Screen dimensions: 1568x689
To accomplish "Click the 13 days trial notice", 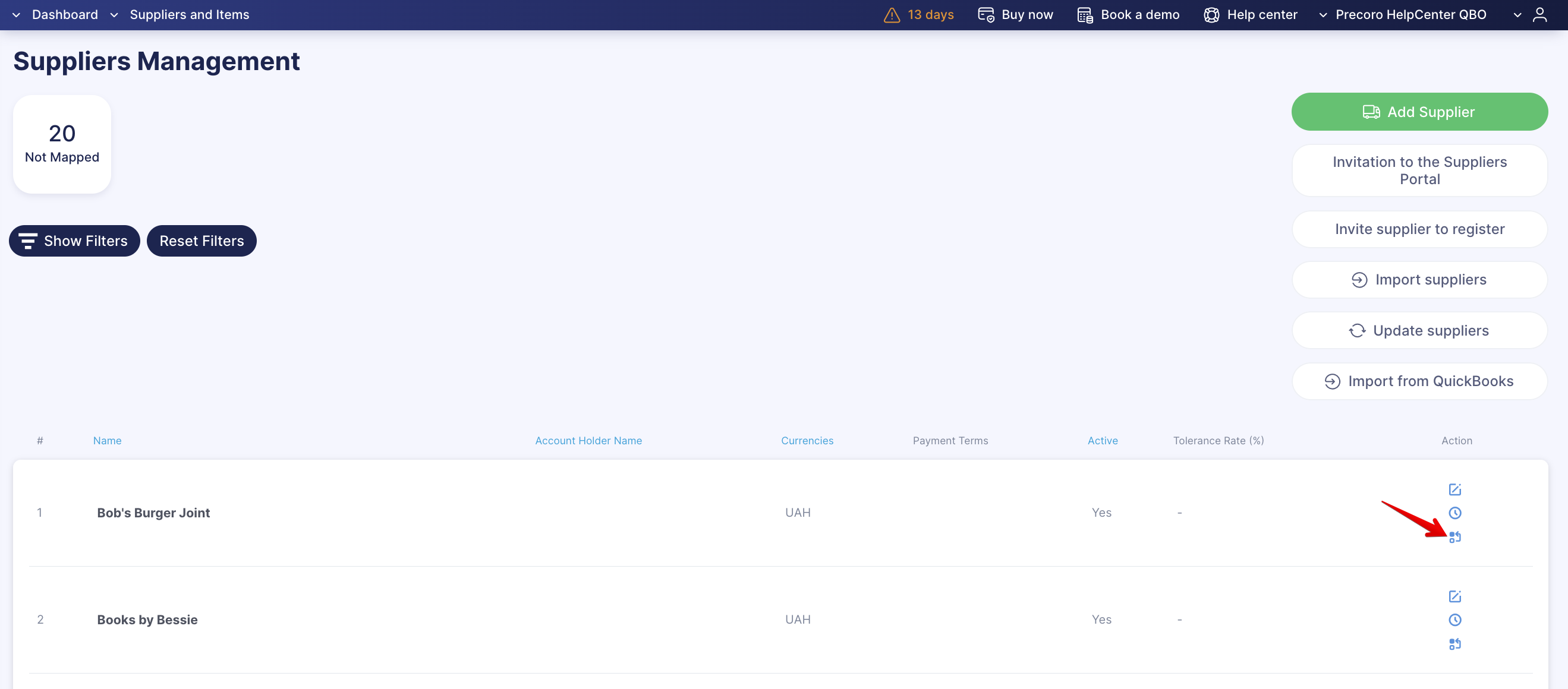I will pos(931,15).
